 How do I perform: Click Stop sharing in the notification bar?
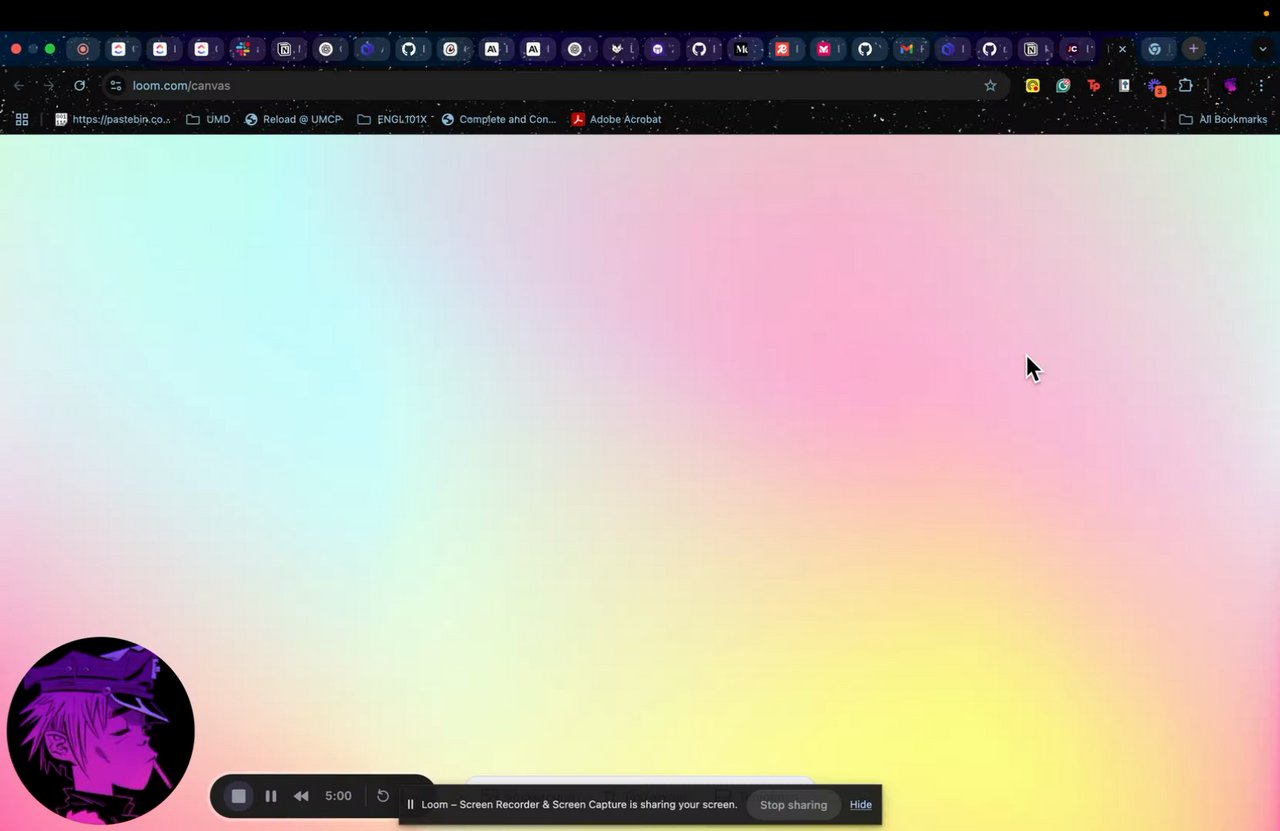[x=793, y=805]
